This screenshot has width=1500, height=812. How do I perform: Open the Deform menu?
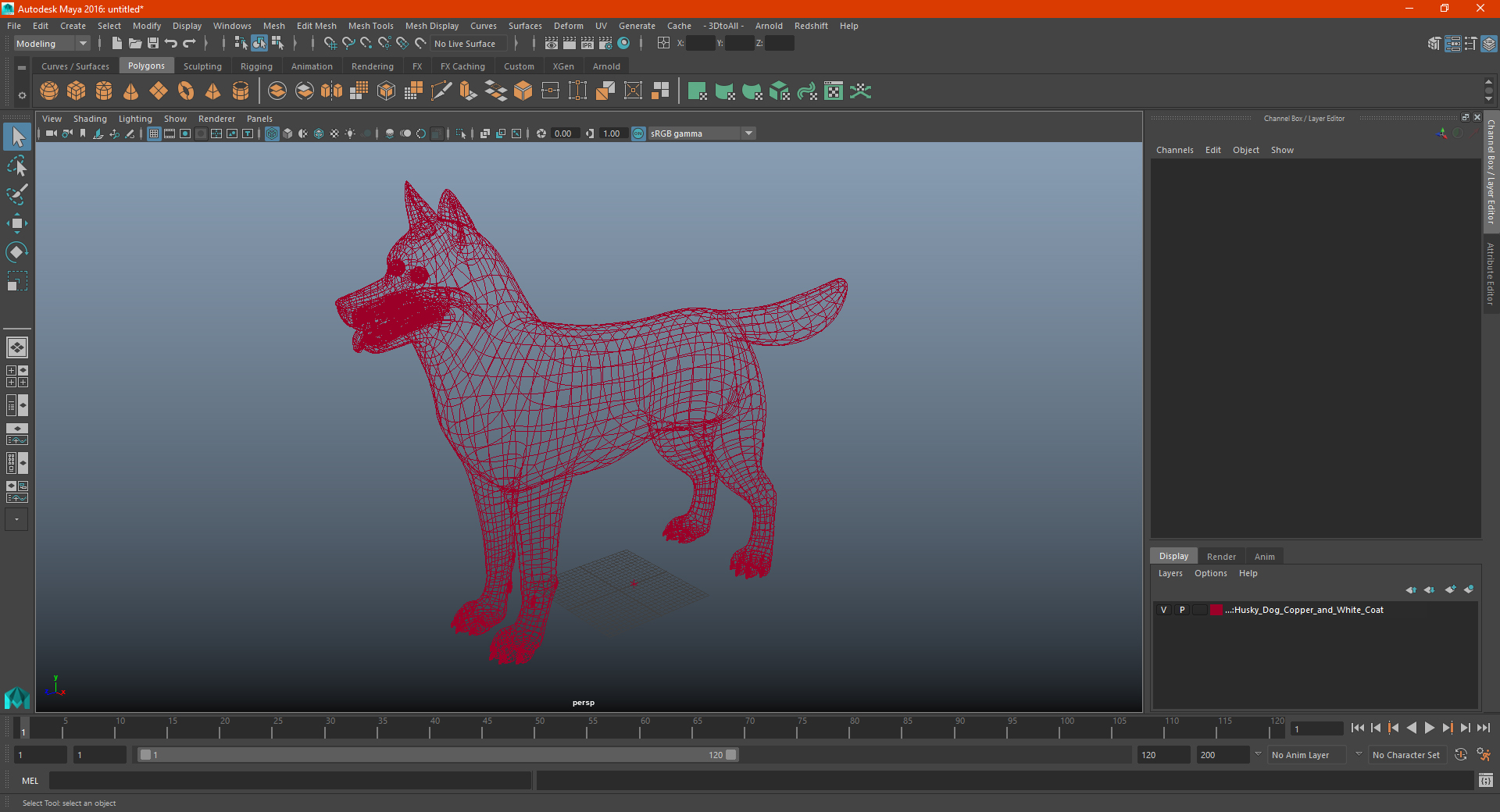pyautogui.click(x=568, y=26)
